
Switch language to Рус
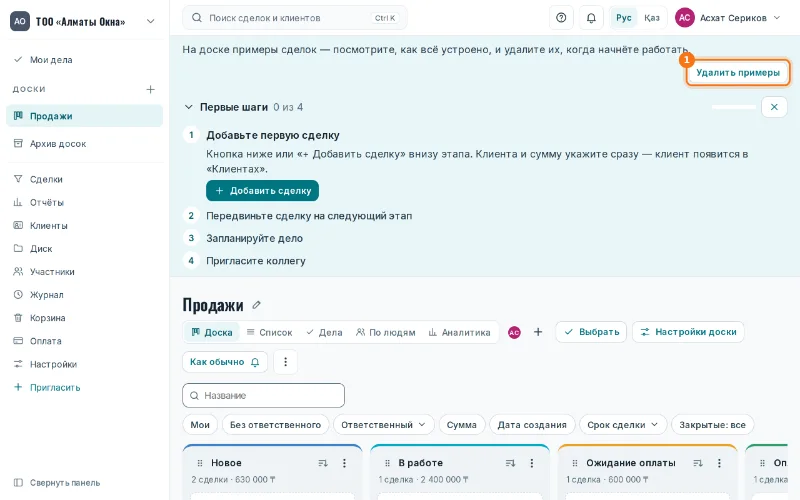coord(623,18)
